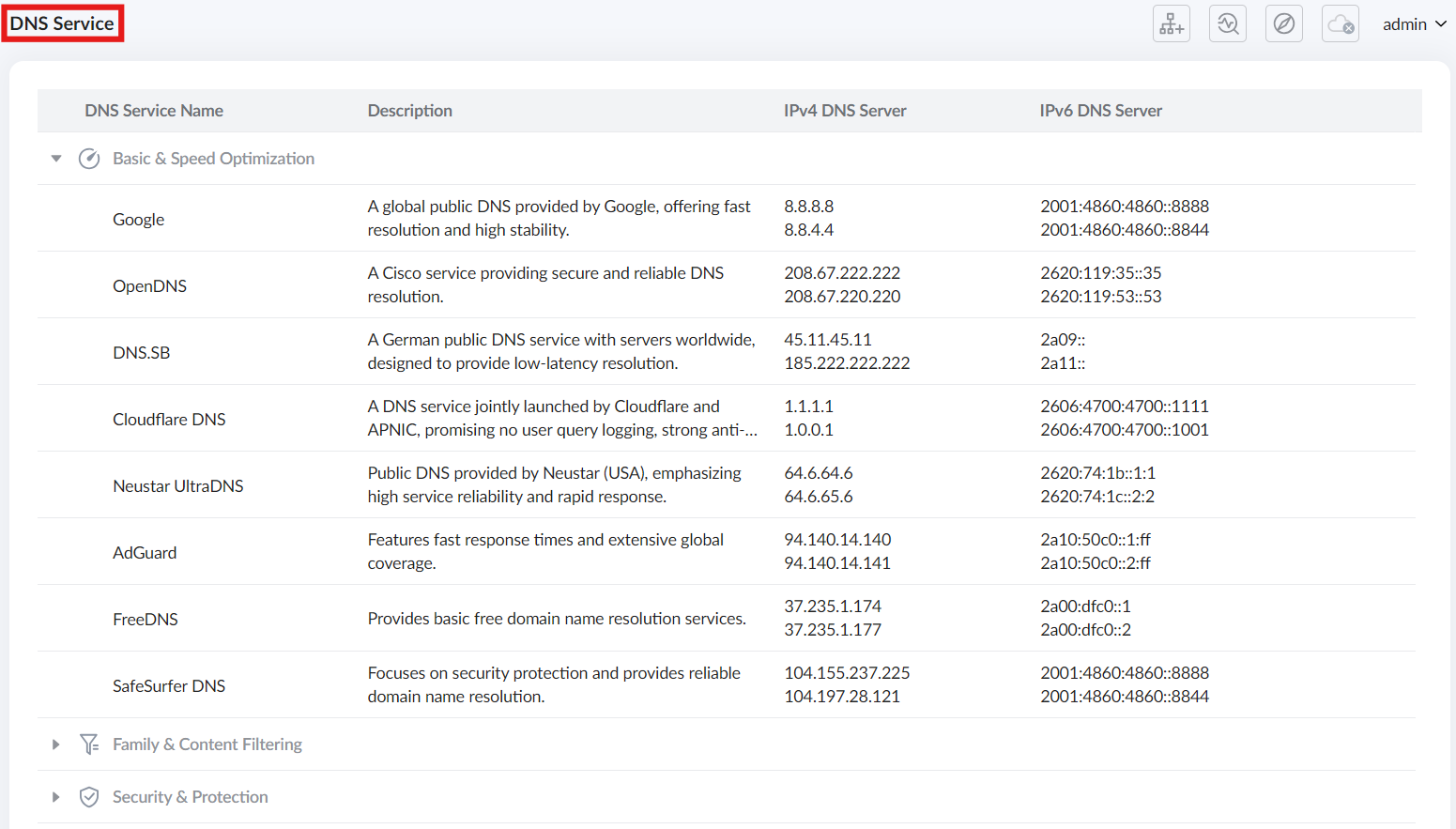The height and width of the screenshot is (829, 1456).
Task: Click the 2620:119:53::53 IPv6 address
Action: [1100, 297]
